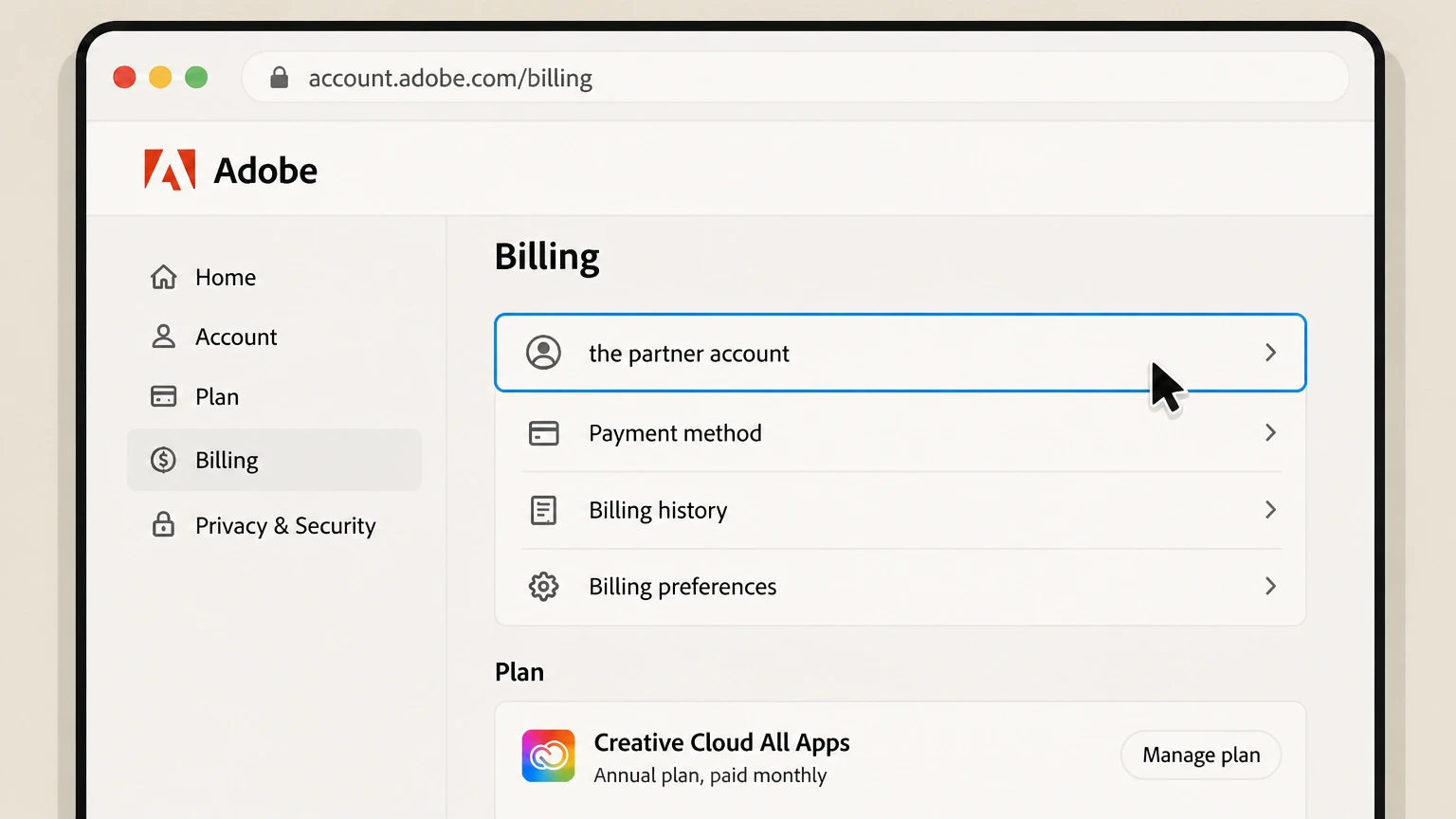Click the Adobe wordmark text
The width and height of the screenshot is (1456, 819).
click(x=265, y=171)
